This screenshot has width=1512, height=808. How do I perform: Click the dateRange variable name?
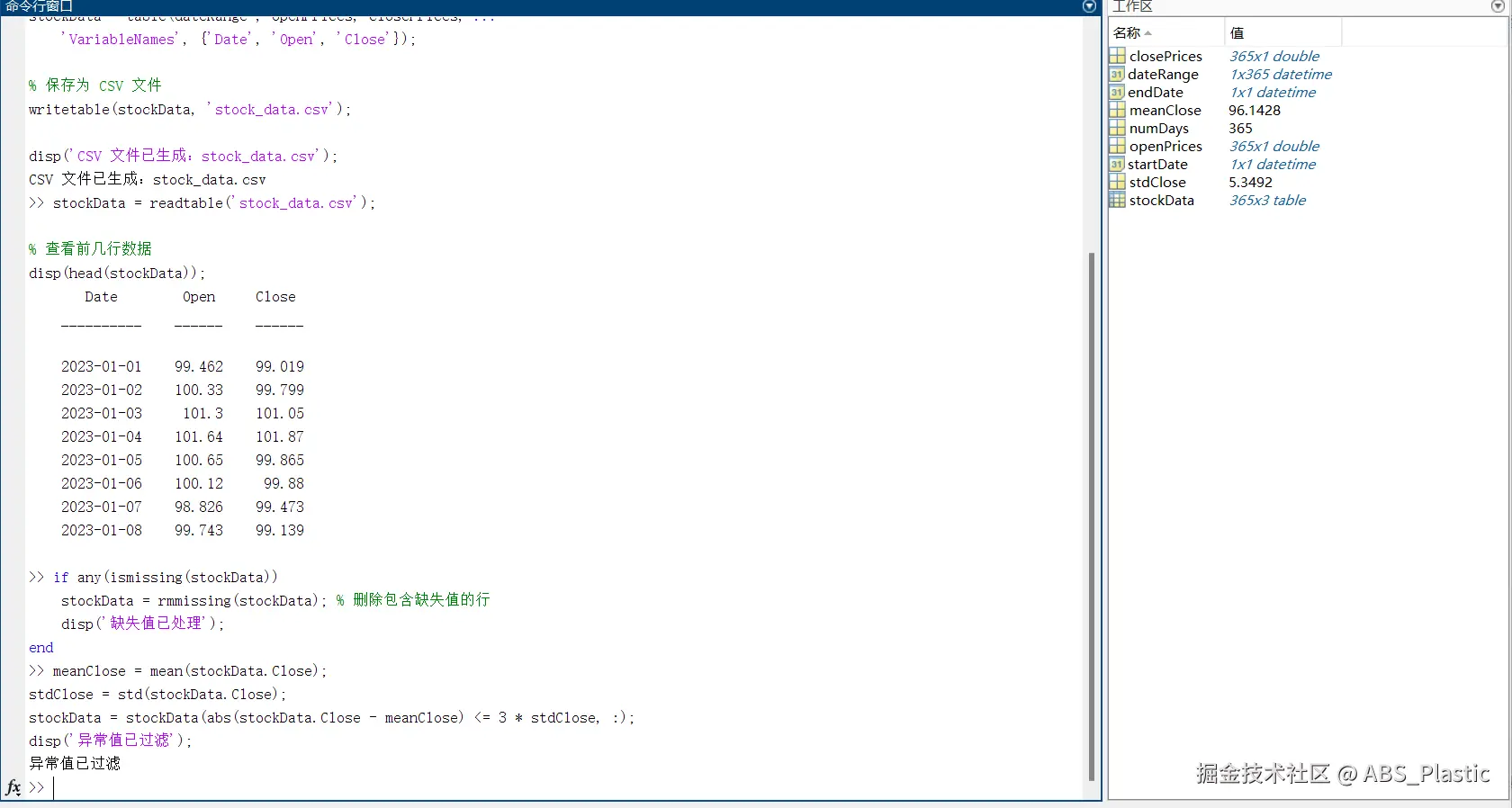[1163, 74]
